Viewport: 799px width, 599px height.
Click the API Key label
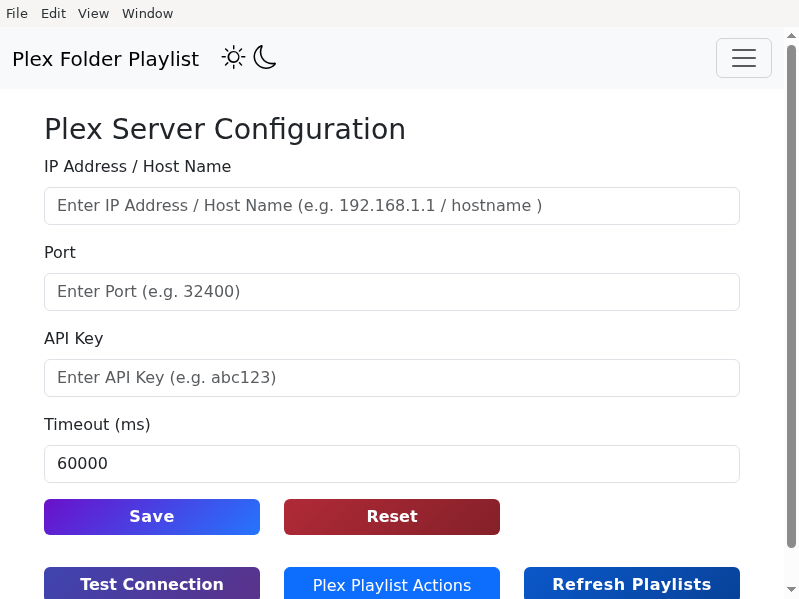pos(74,339)
